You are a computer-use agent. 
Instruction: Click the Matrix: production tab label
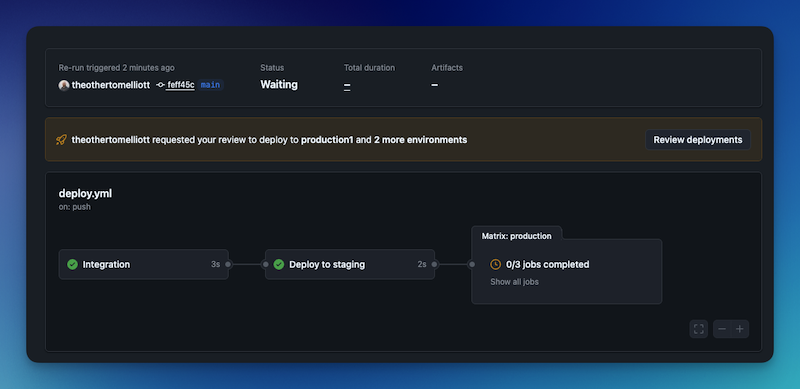point(516,236)
